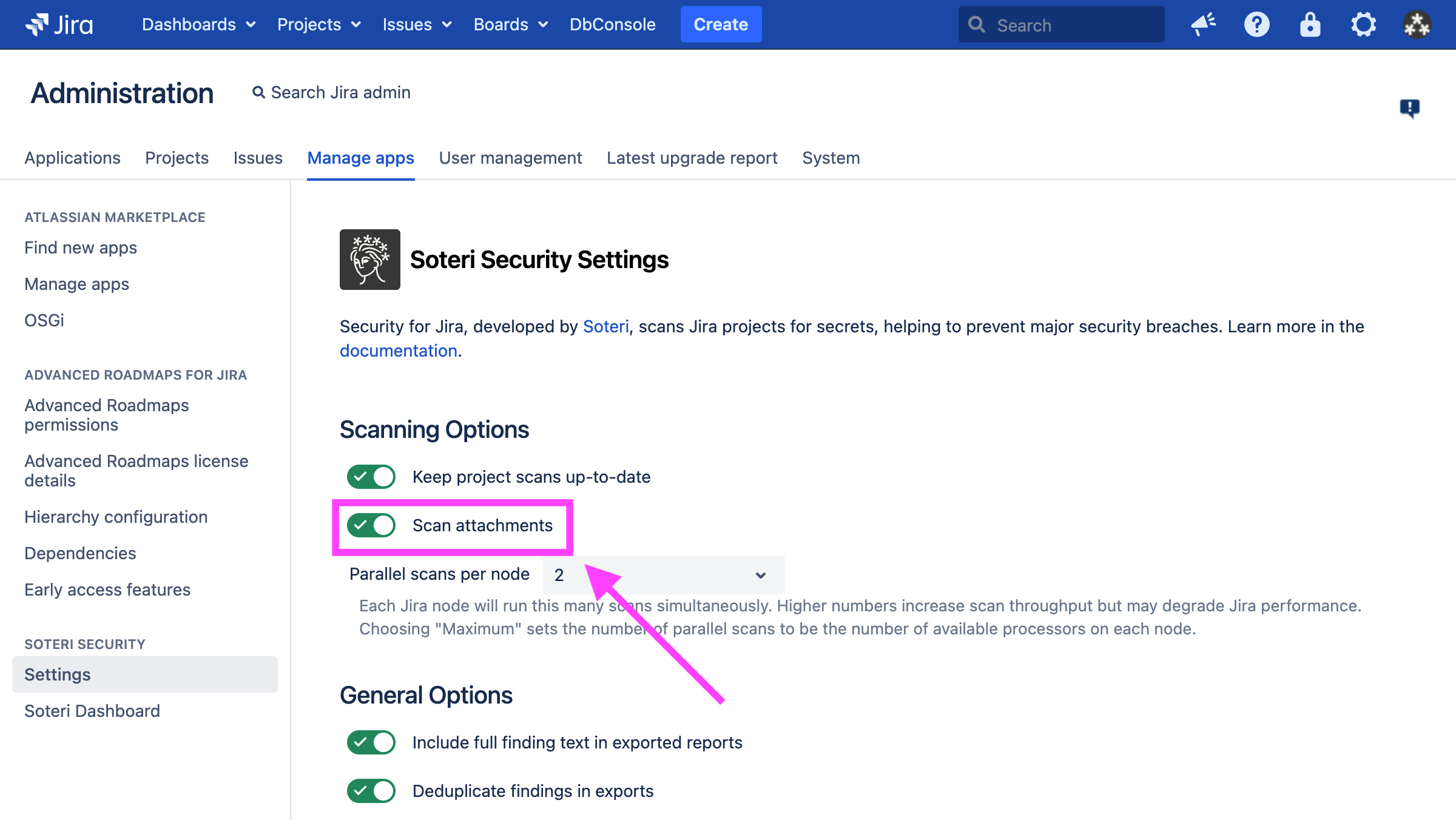1456x820 pixels.
Task: Disable the Scan attachments toggle
Action: click(x=371, y=525)
